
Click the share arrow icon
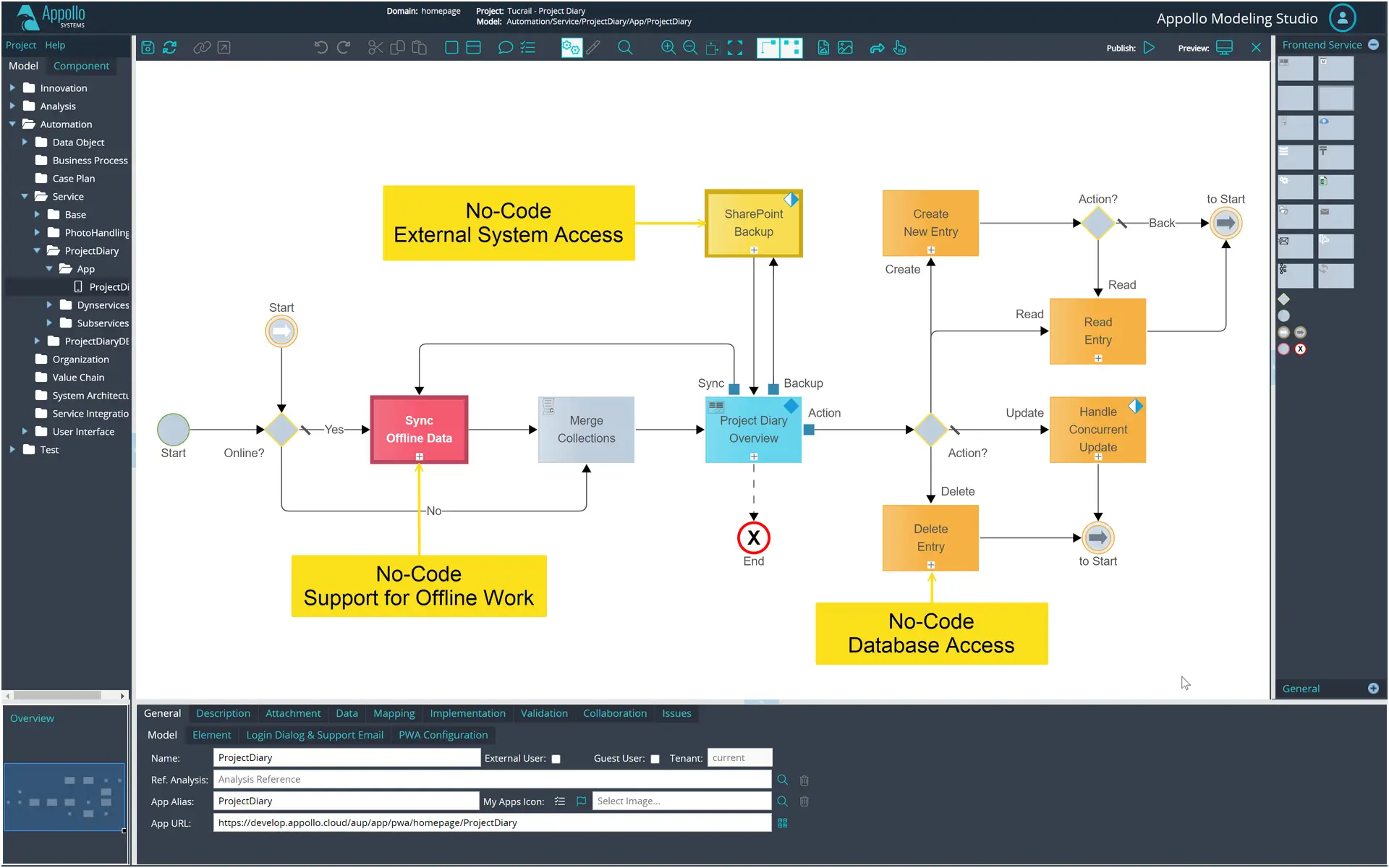point(877,48)
